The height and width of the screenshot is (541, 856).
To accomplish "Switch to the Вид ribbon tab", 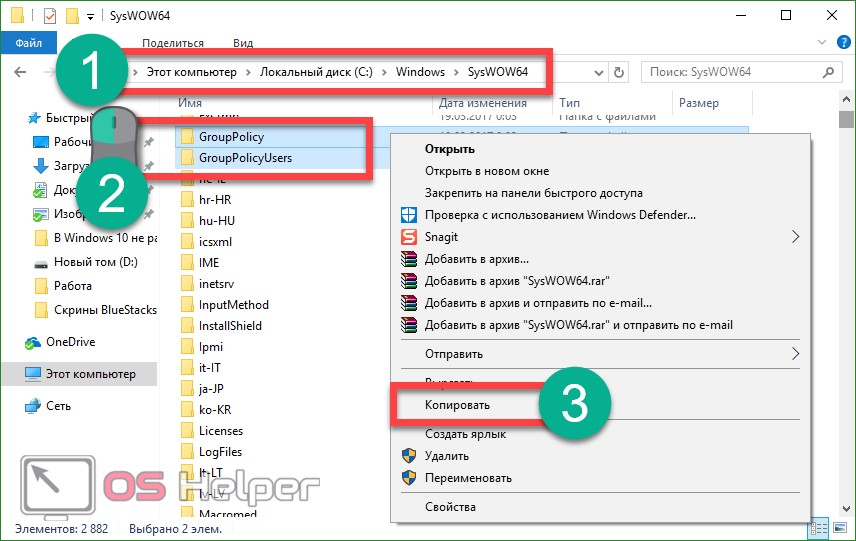I will (x=243, y=43).
